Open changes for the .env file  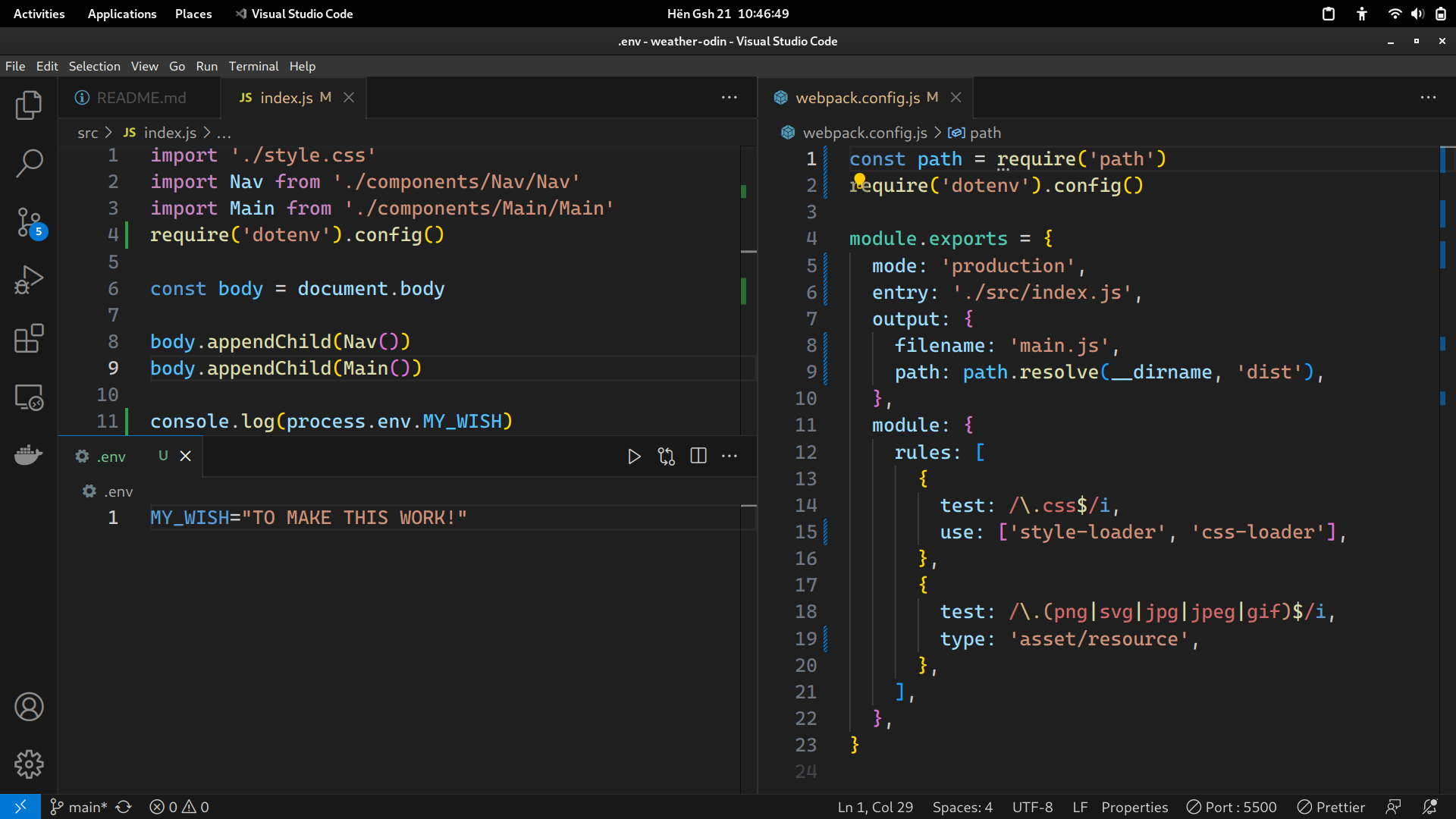[667, 456]
